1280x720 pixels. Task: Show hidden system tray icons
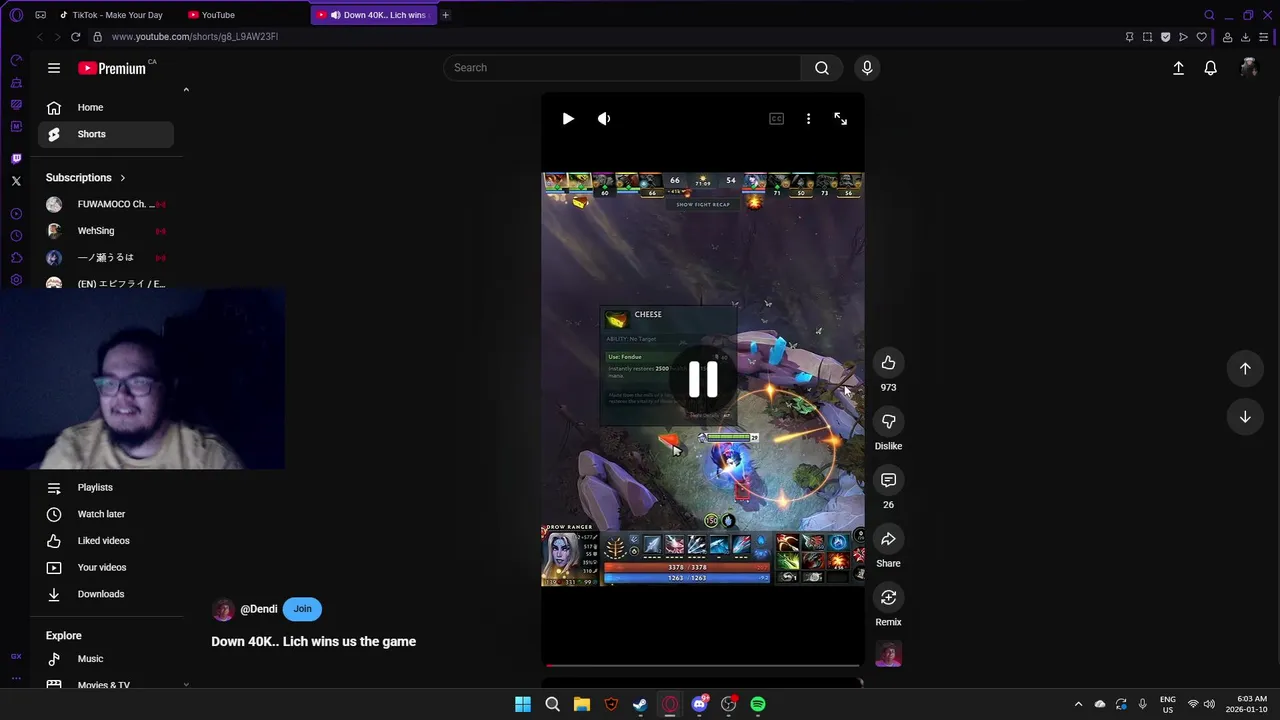coord(1078,704)
